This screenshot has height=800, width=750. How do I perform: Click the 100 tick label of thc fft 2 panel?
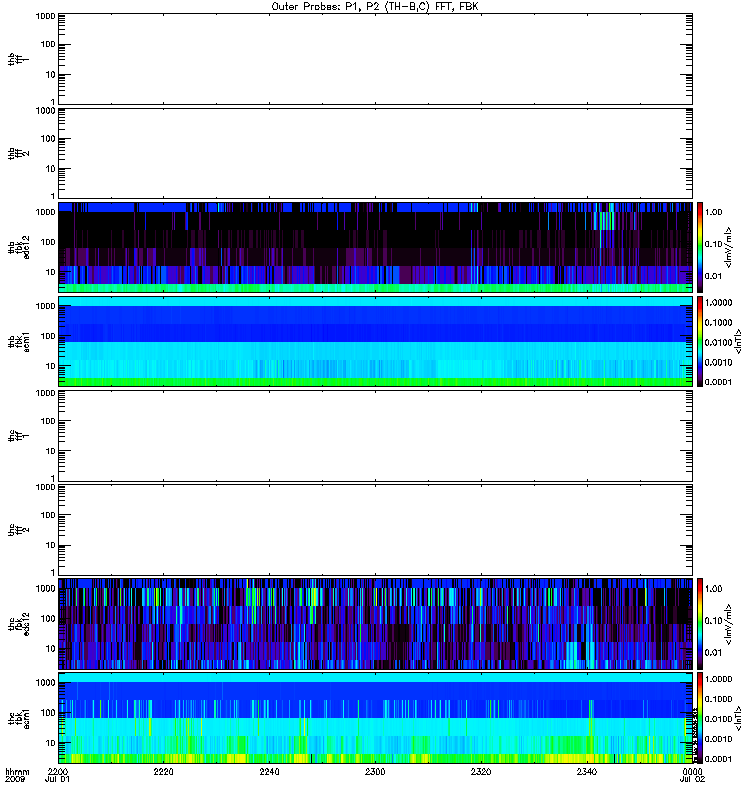tap(48, 515)
